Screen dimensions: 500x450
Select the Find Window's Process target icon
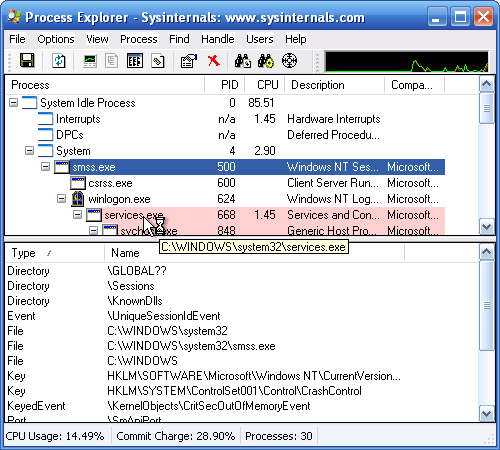click(289, 61)
